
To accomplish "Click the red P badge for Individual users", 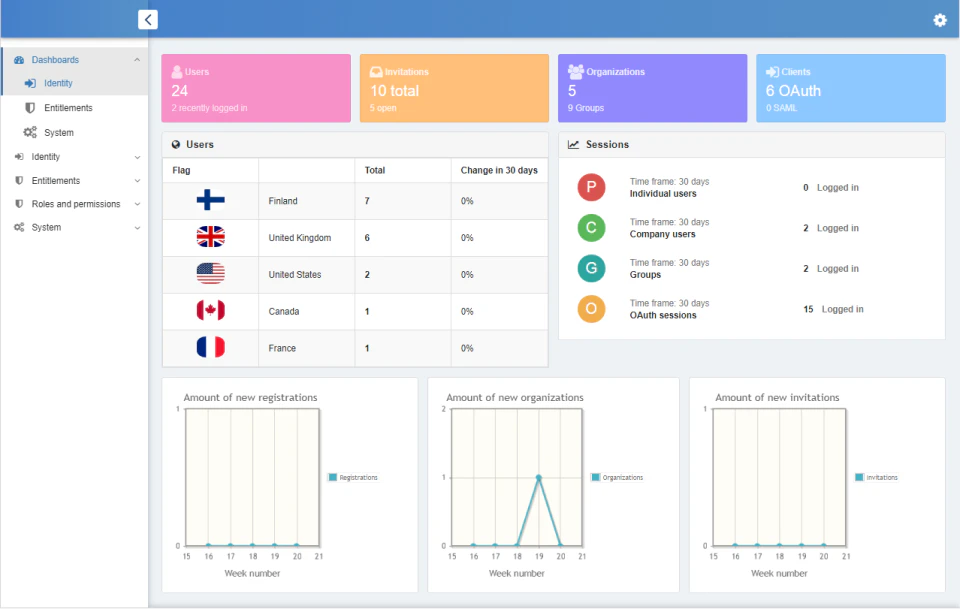I will (591, 187).
